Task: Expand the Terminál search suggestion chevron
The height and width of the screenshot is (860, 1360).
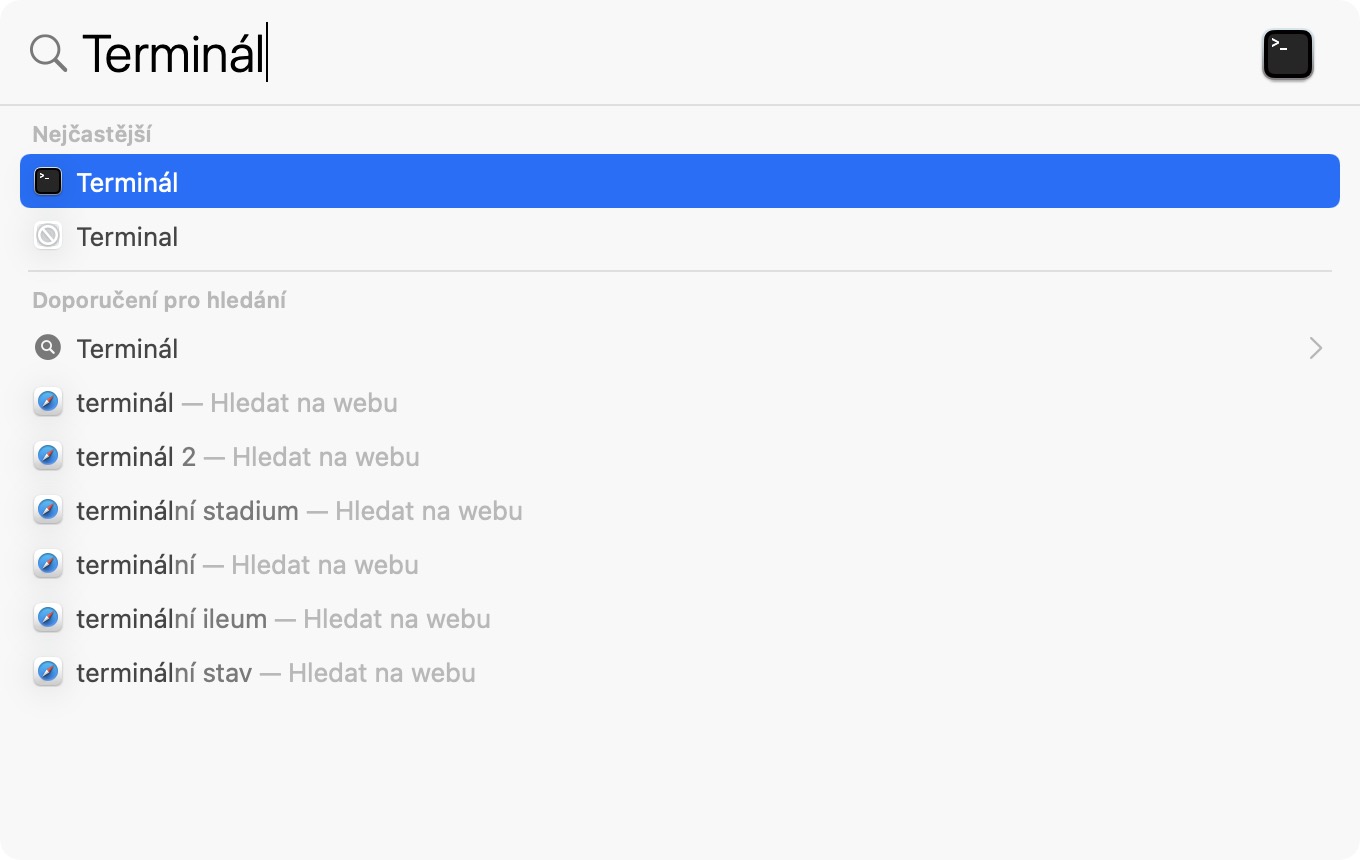Action: click(x=1315, y=348)
